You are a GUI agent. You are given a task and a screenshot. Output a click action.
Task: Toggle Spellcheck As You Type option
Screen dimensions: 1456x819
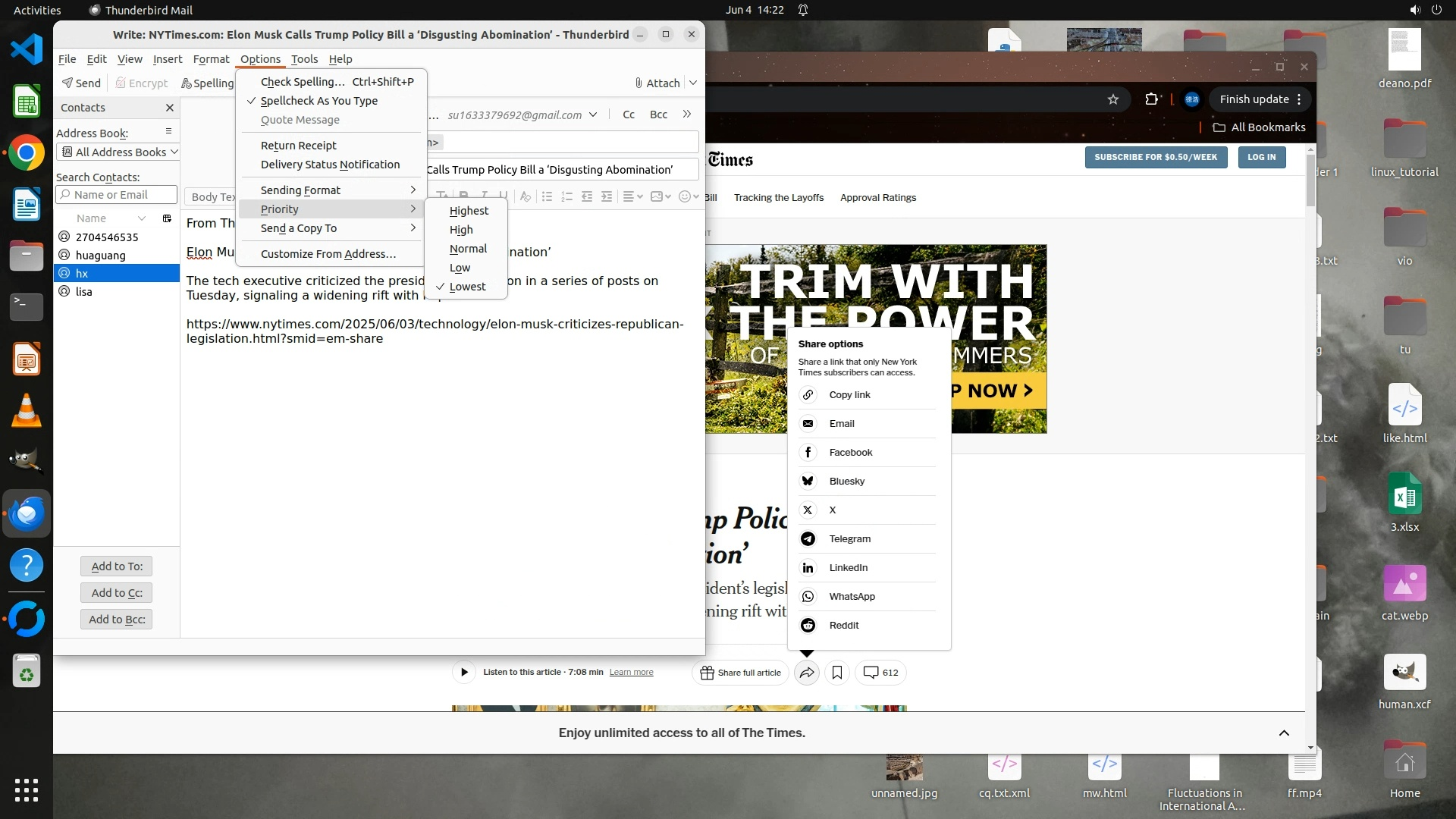pyautogui.click(x=318, y=101)
